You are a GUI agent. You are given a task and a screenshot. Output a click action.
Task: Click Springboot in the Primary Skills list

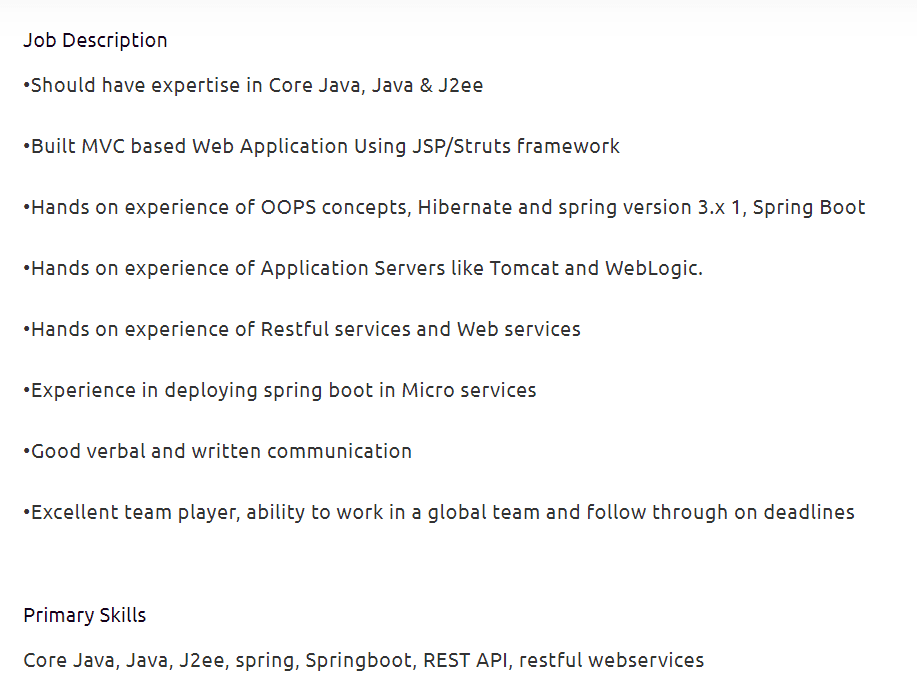[x=358, y=661]
